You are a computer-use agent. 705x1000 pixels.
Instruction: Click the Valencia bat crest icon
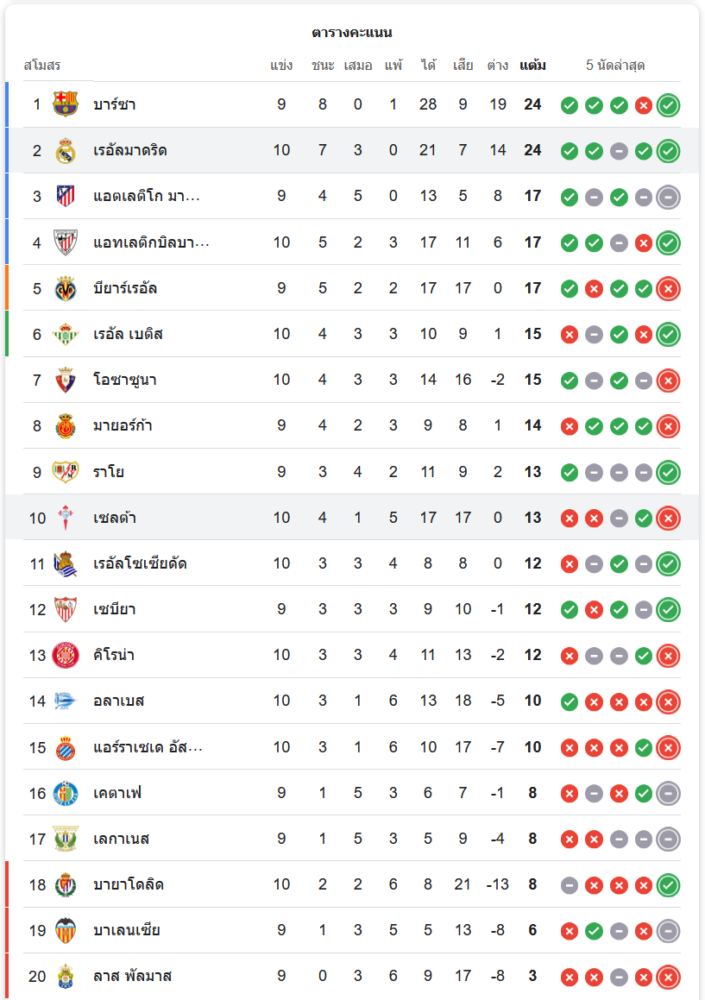click(x=66, y=930)
